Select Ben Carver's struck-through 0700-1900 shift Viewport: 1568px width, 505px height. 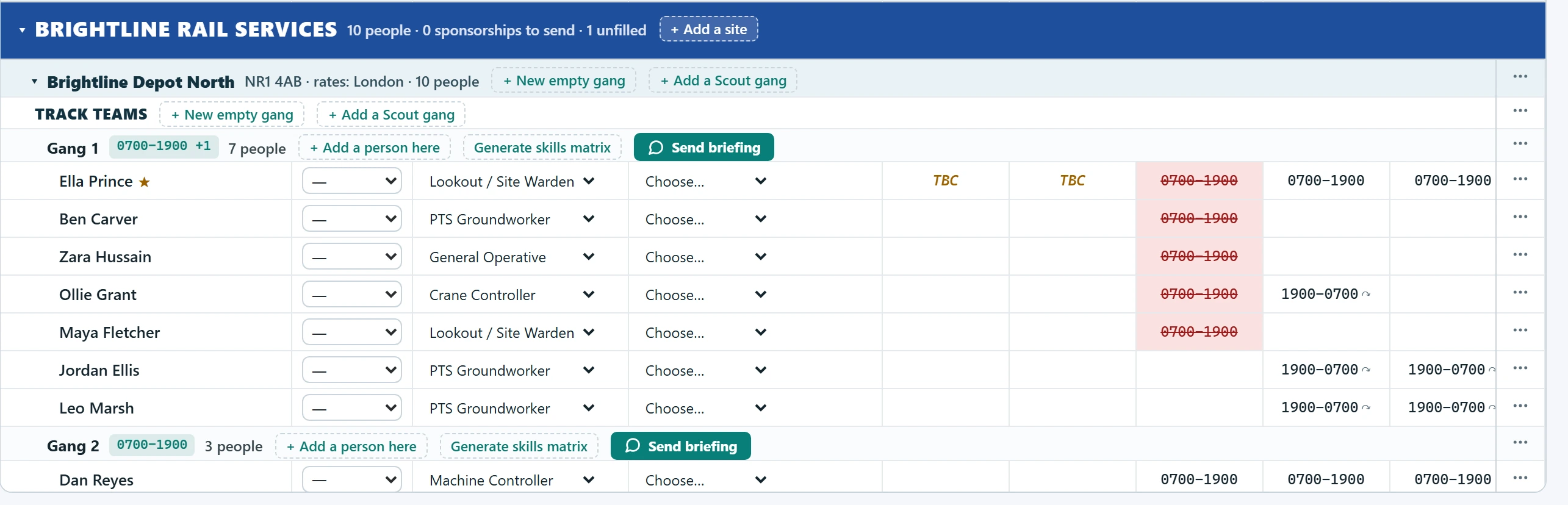1199,218
